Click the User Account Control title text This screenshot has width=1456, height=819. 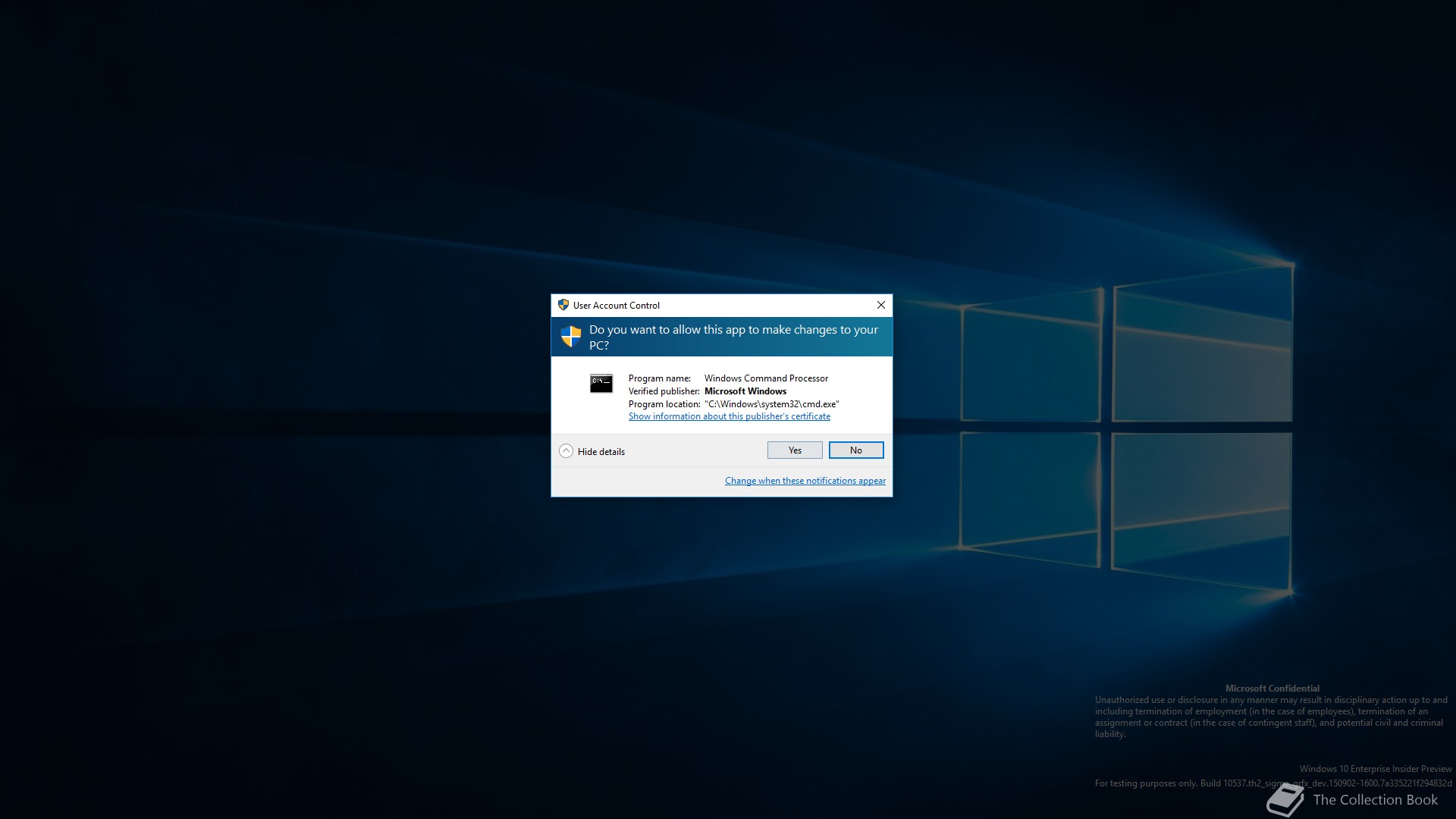click(x=617, y=306)
